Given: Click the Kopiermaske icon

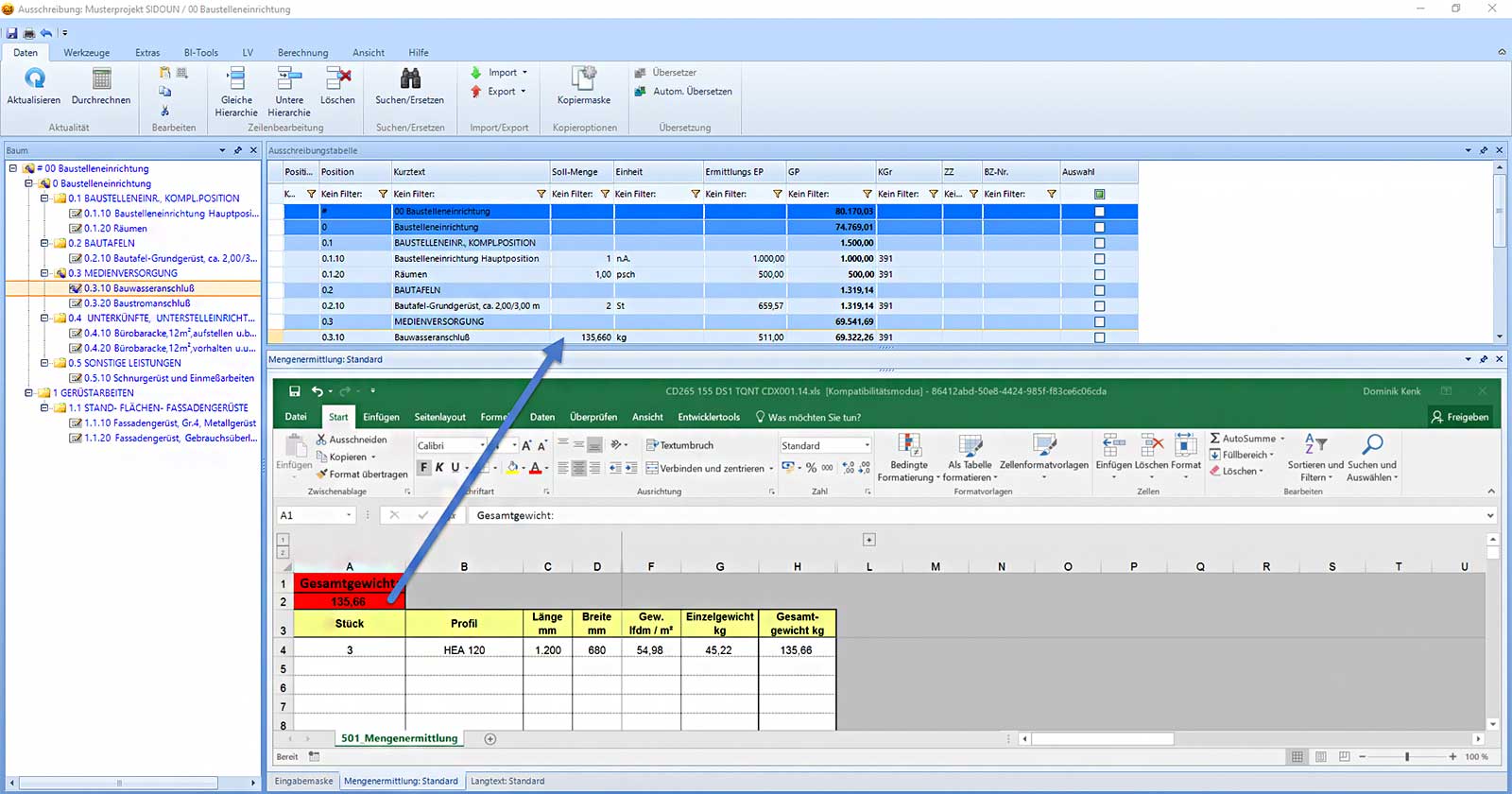Looking at the screenshot, I should [x=583, y=79].
